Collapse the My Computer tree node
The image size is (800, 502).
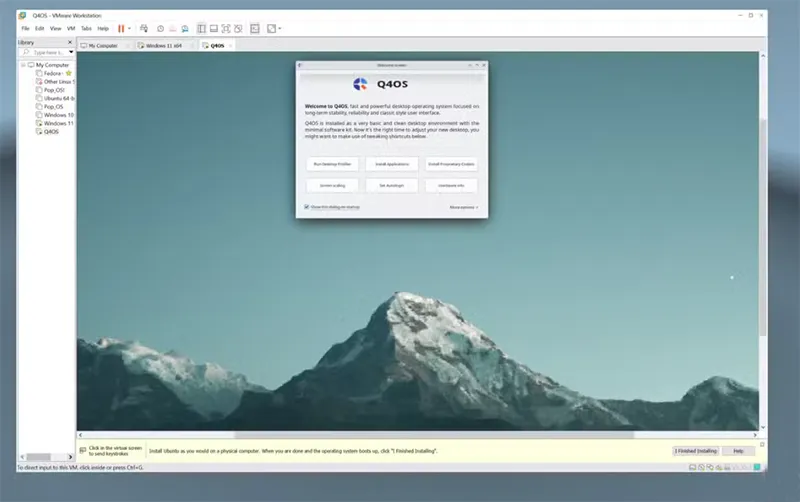23,65
